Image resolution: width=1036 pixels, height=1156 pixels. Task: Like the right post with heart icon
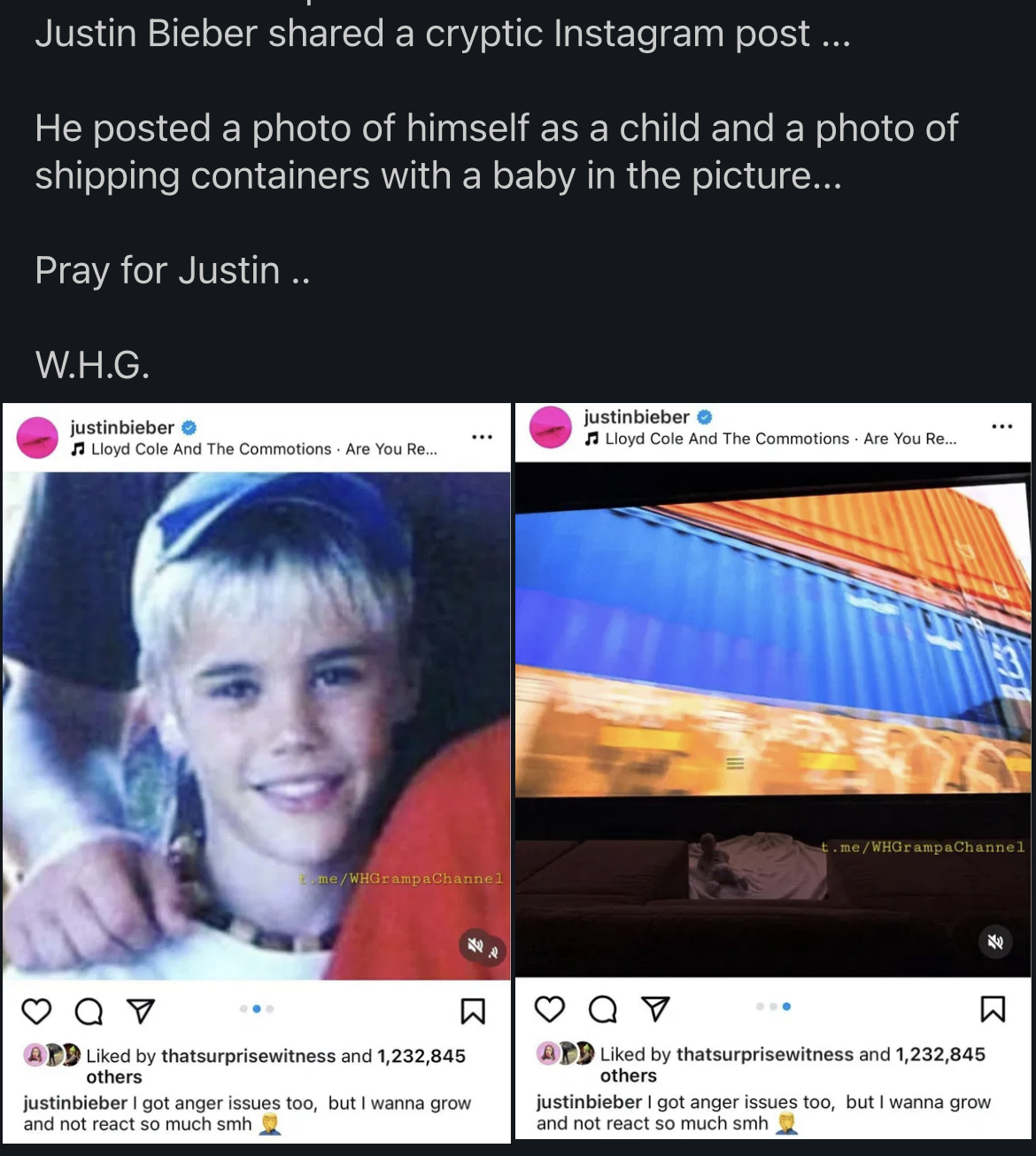click(x=550, y=1008)
